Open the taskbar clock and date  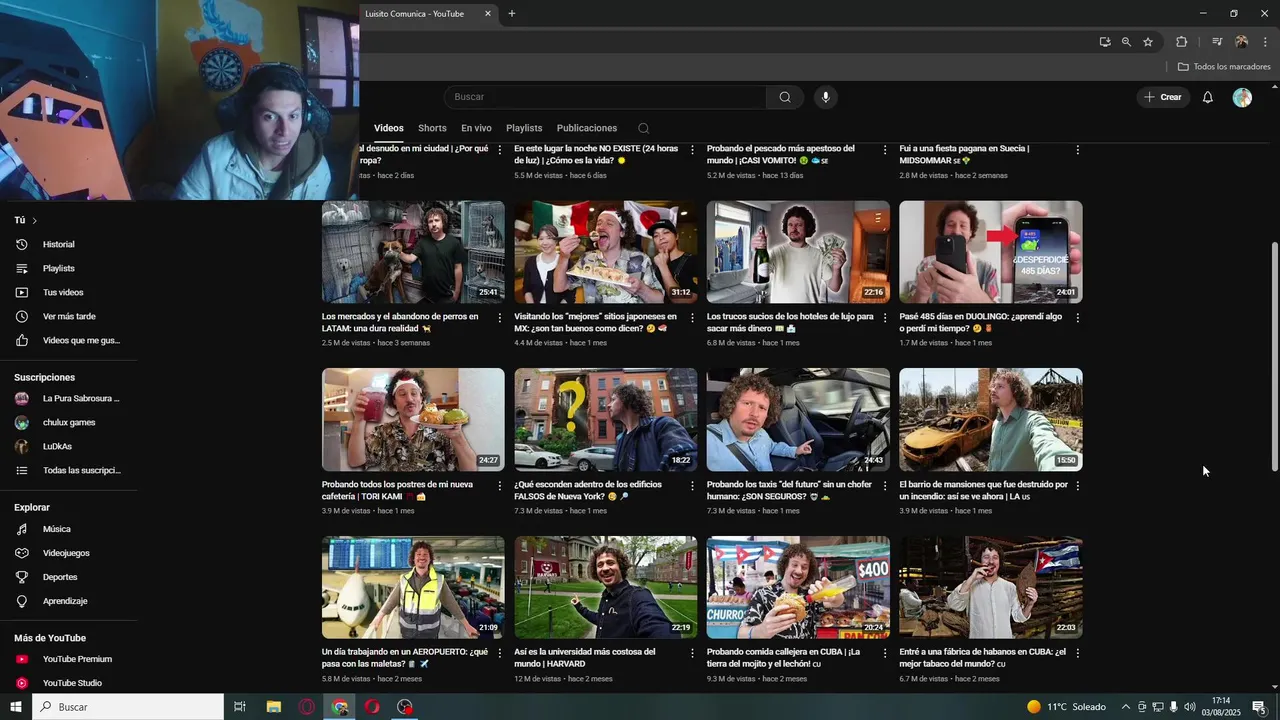coord(1221,707)
